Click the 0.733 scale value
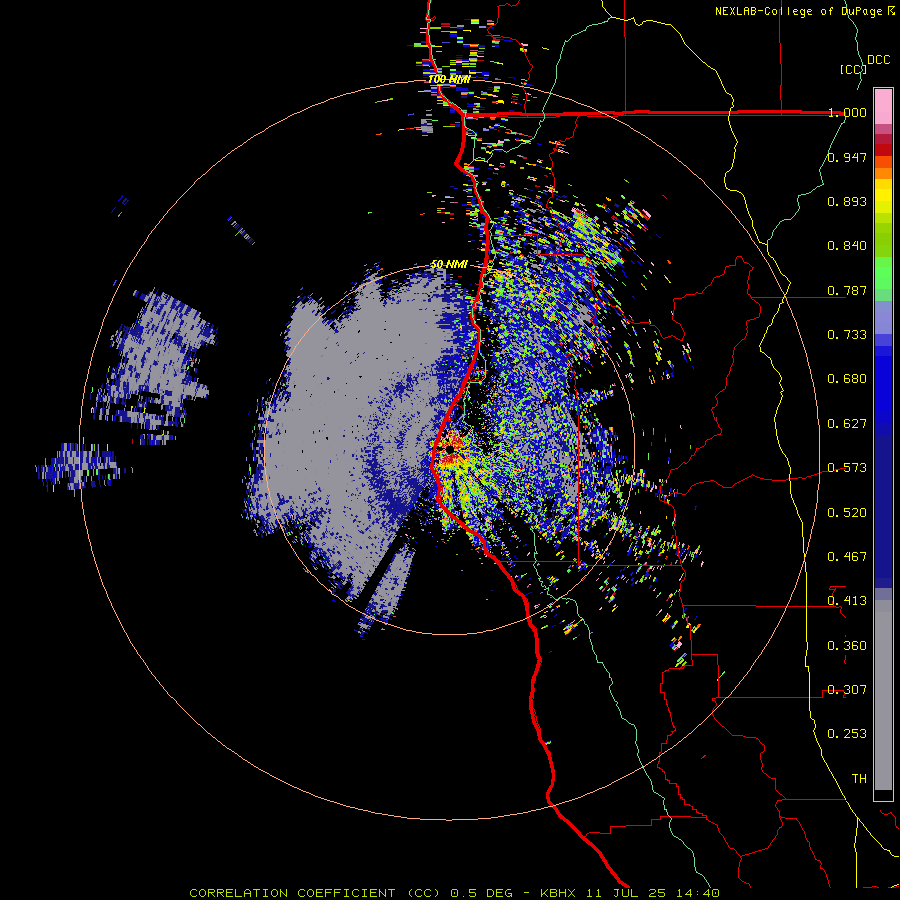The height and width of the screenshot is (900, 900). coord(847,335)
